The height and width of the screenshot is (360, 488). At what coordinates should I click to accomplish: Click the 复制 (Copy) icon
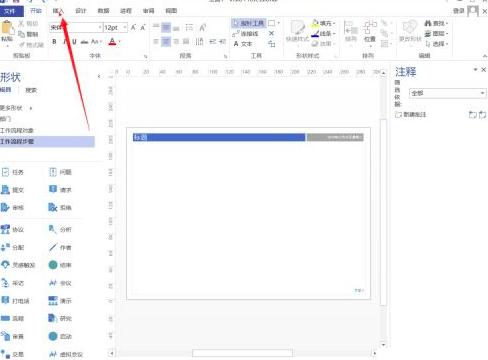point(21,34)
